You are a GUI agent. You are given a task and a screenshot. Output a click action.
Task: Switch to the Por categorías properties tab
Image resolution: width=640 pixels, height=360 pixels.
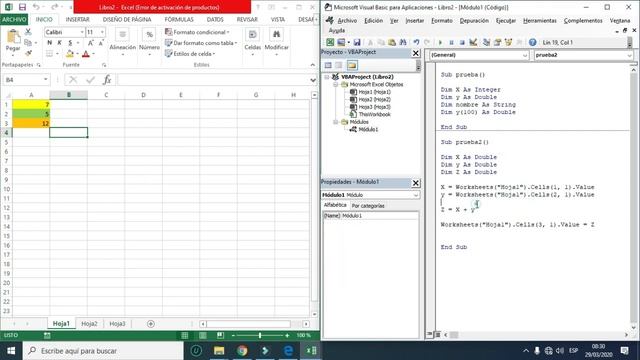368,206
